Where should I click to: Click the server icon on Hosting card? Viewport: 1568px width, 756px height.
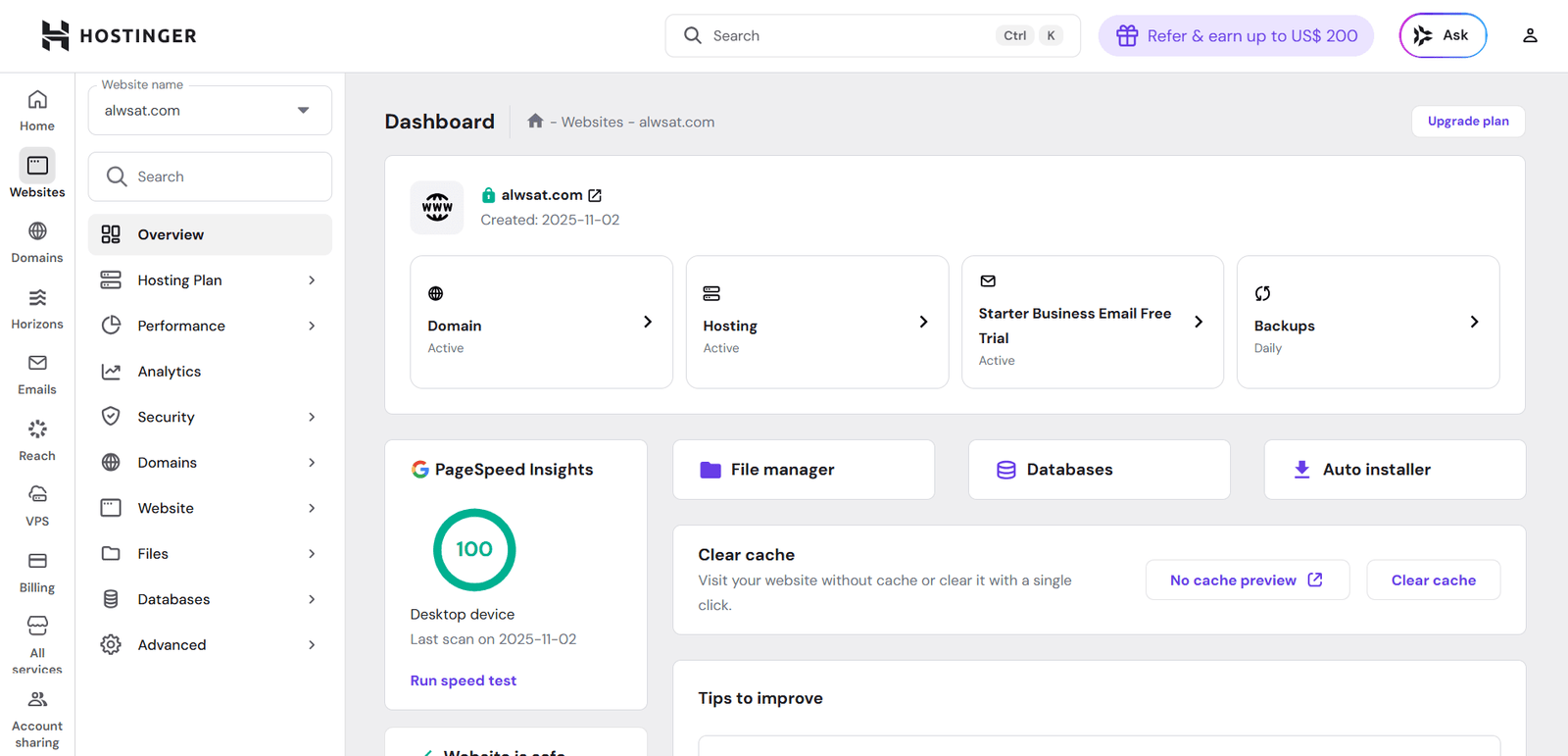(x=711, y=293)
